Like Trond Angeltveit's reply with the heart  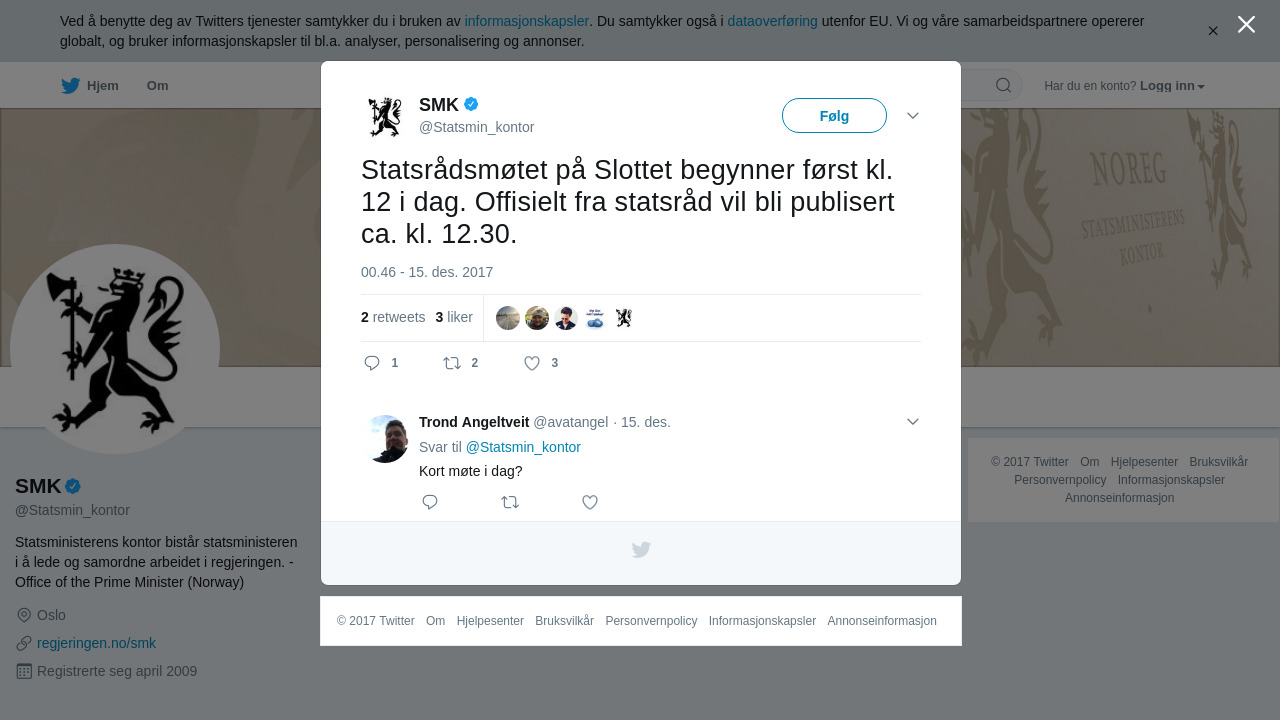(590, 502)
